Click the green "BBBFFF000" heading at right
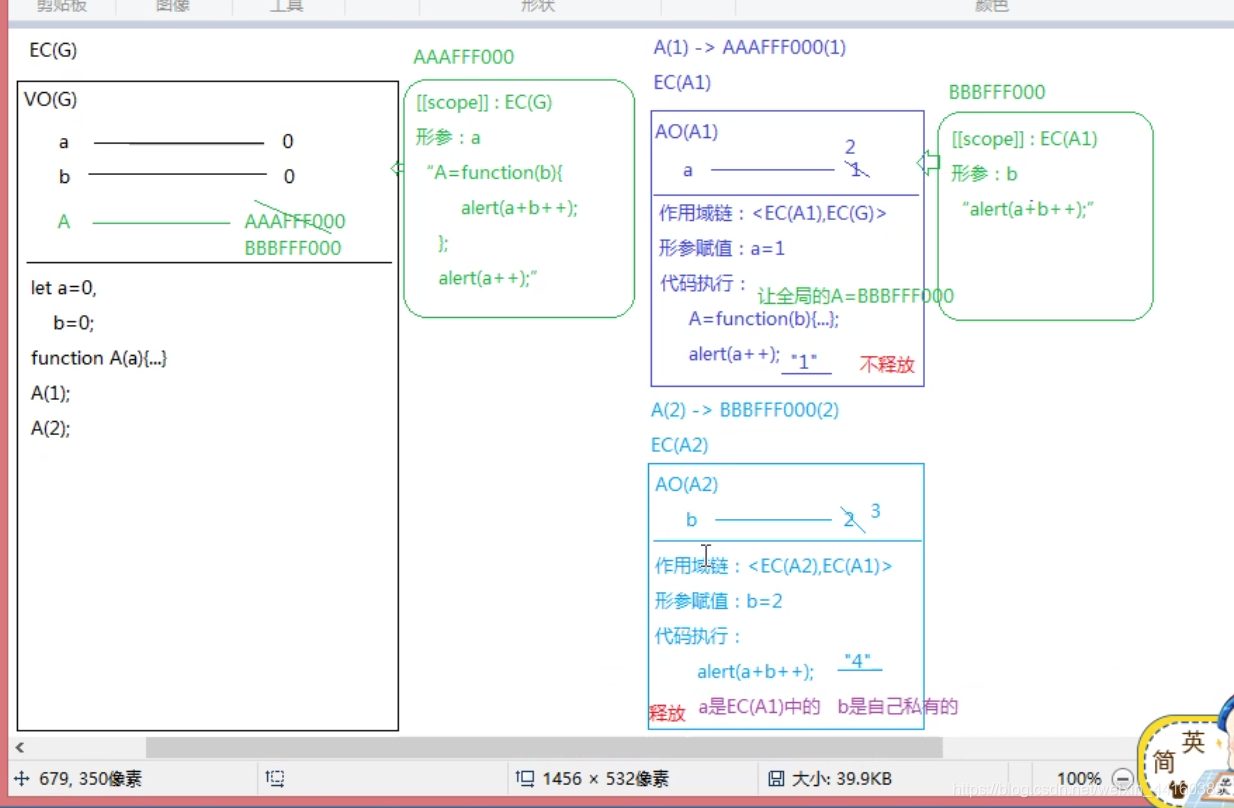The height and width of the screenshot is (808, 1234). pos(997,92)
